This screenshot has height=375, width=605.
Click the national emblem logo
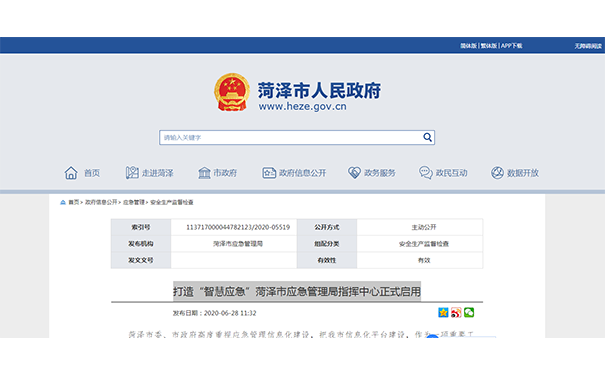(232, 92)
